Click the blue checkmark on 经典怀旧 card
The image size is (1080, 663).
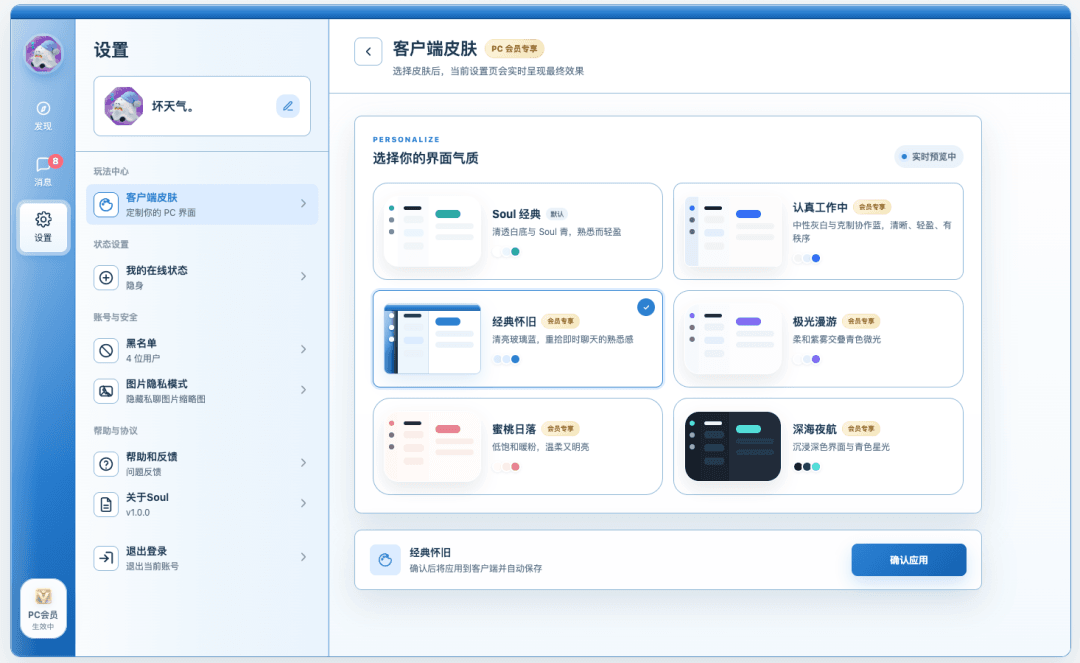point(645,307)
